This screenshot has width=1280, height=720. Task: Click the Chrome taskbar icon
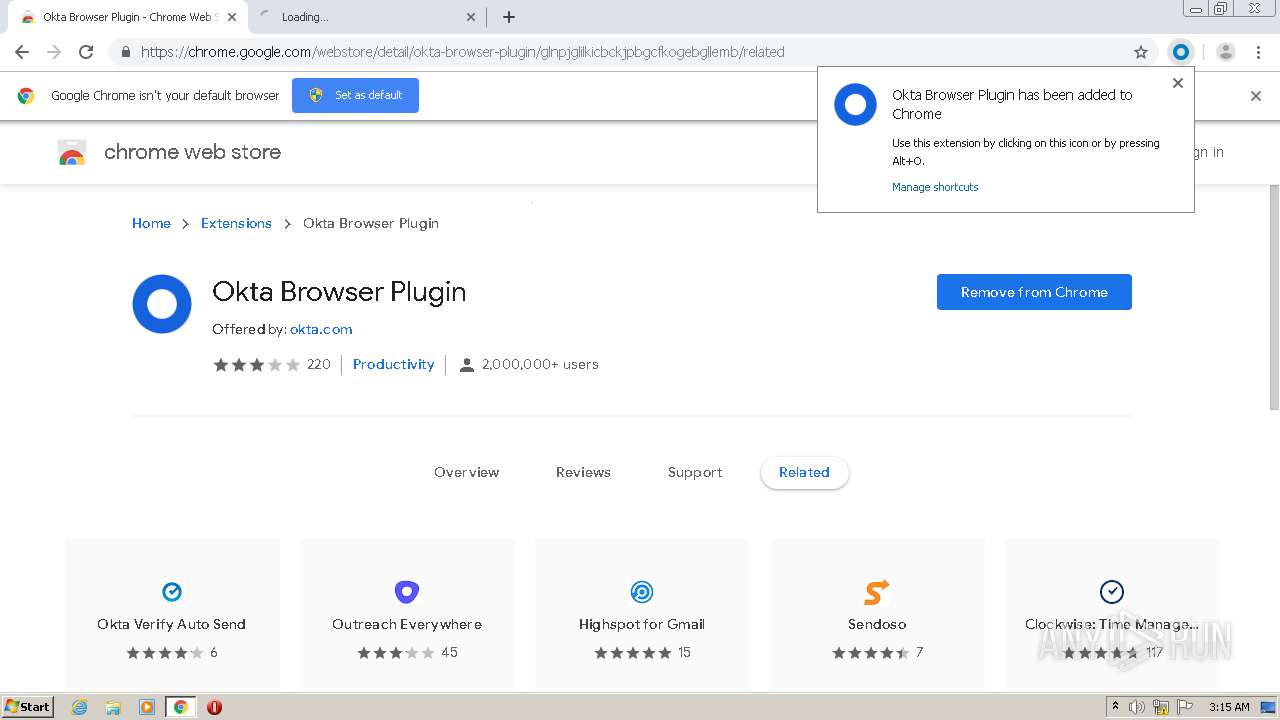pos(180,707)
